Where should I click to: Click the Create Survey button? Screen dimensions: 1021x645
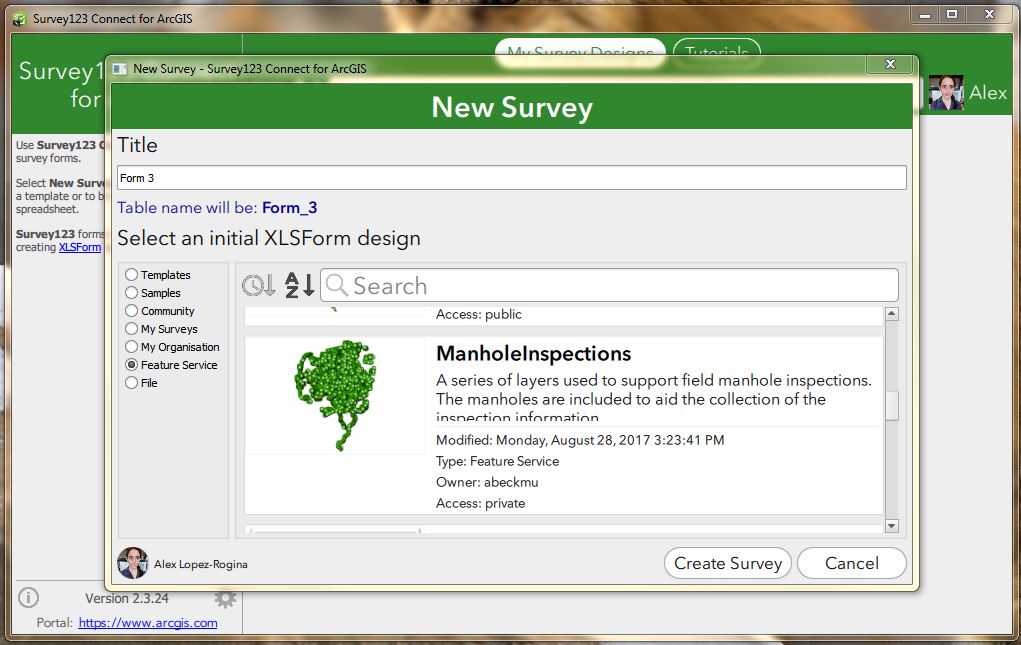[x=727, y=563]
